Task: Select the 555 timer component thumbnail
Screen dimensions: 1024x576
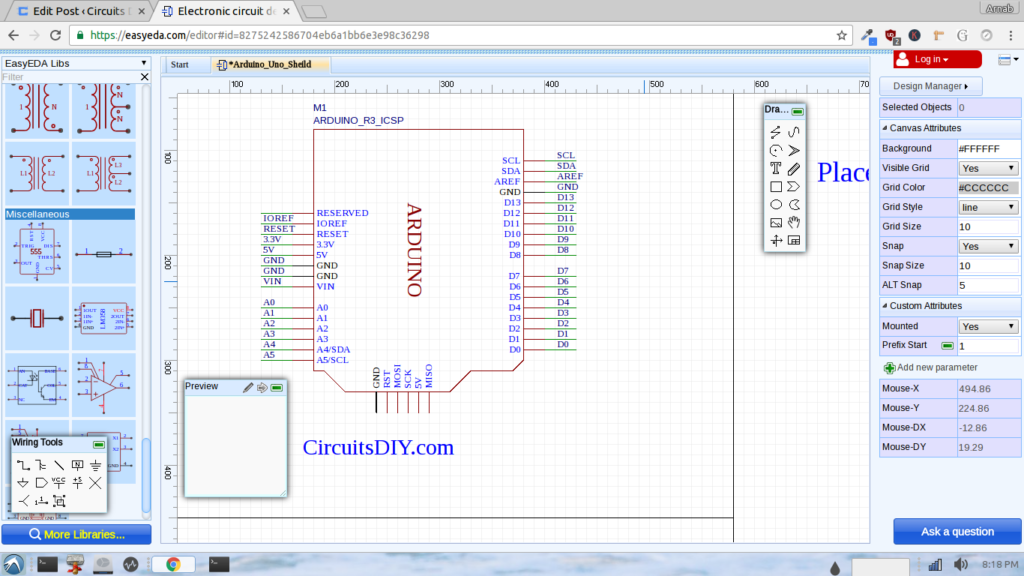Action: (x=37, y=251)
